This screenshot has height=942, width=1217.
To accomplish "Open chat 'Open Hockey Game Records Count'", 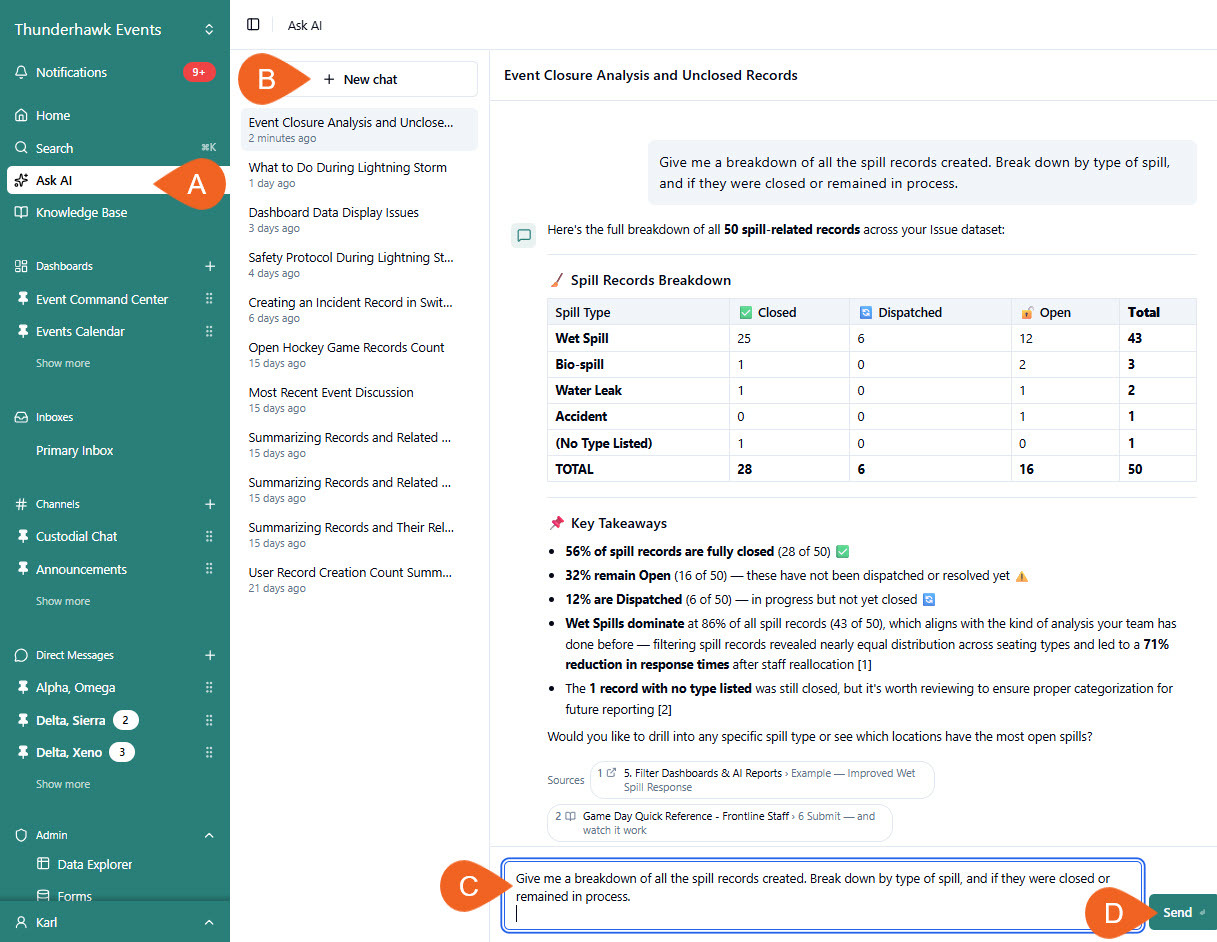I will point(360,354).
